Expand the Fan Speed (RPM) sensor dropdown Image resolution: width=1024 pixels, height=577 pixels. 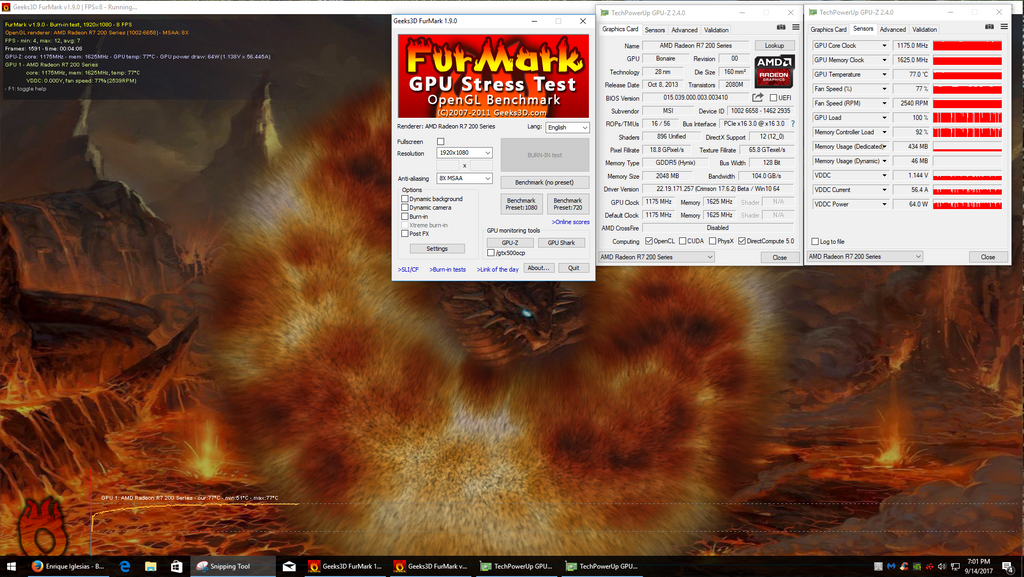(x=884, y=103)
